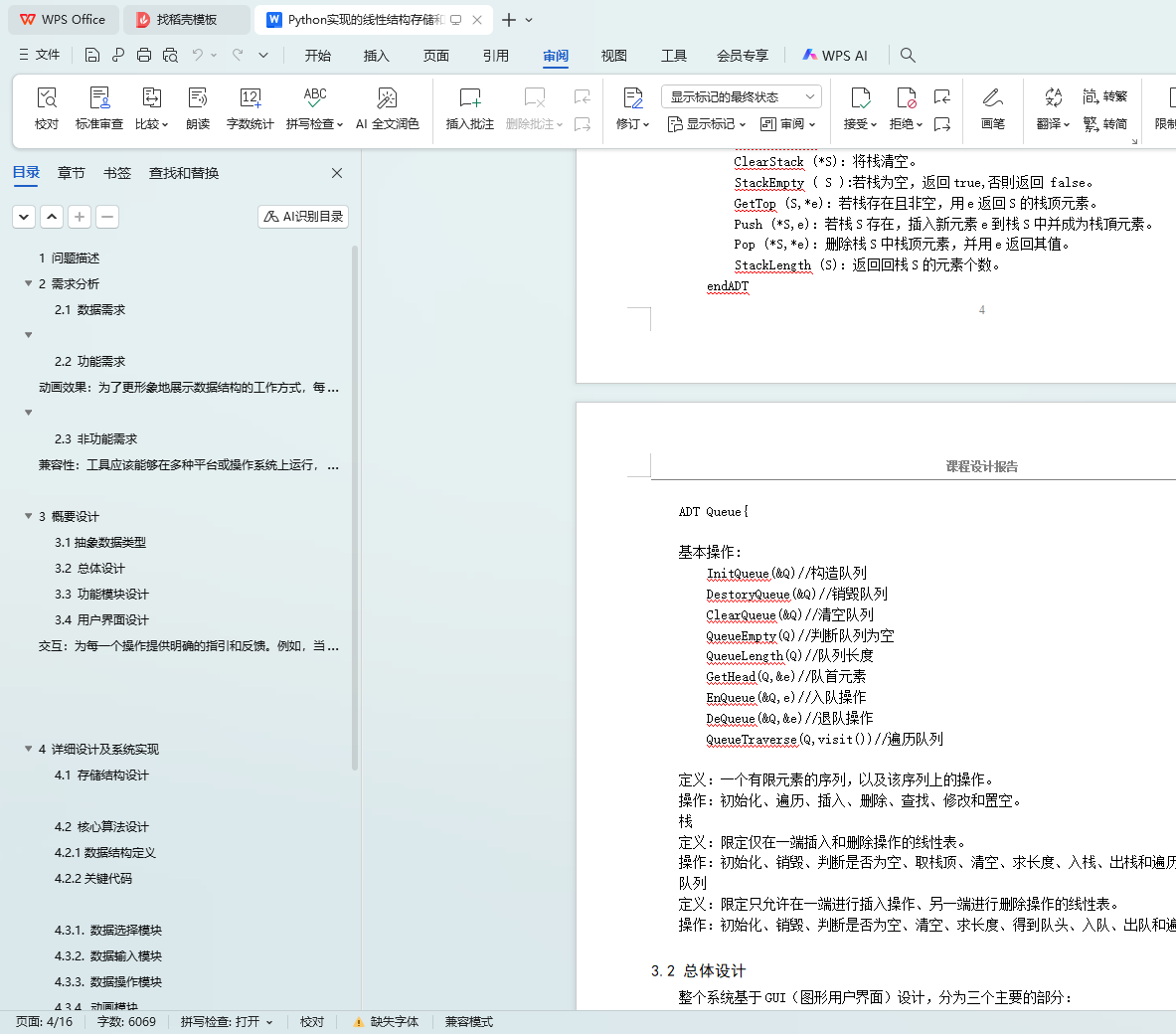Collapse 详细设计及系统实现 outline section

29,749
